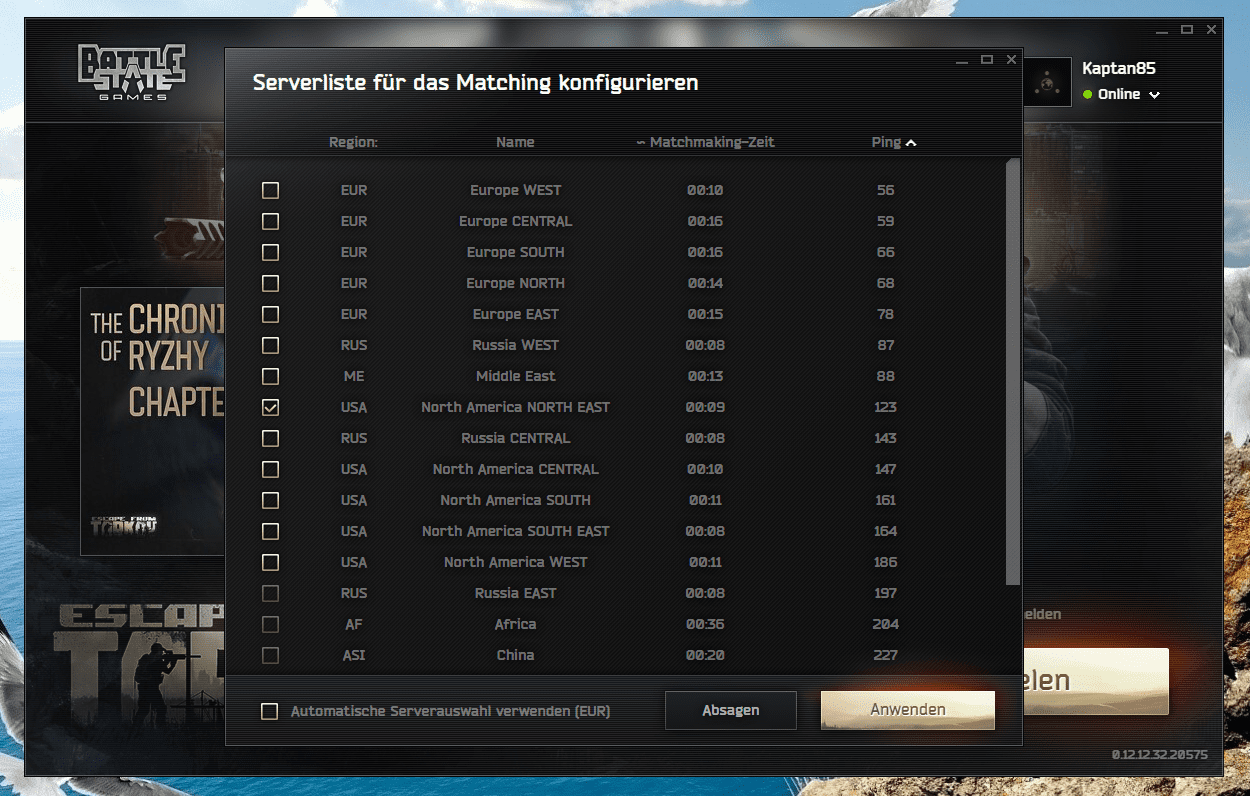Tick the Europe EAST checkbox
Screen dimensions: 1250x796
click(x=270, y=314)
